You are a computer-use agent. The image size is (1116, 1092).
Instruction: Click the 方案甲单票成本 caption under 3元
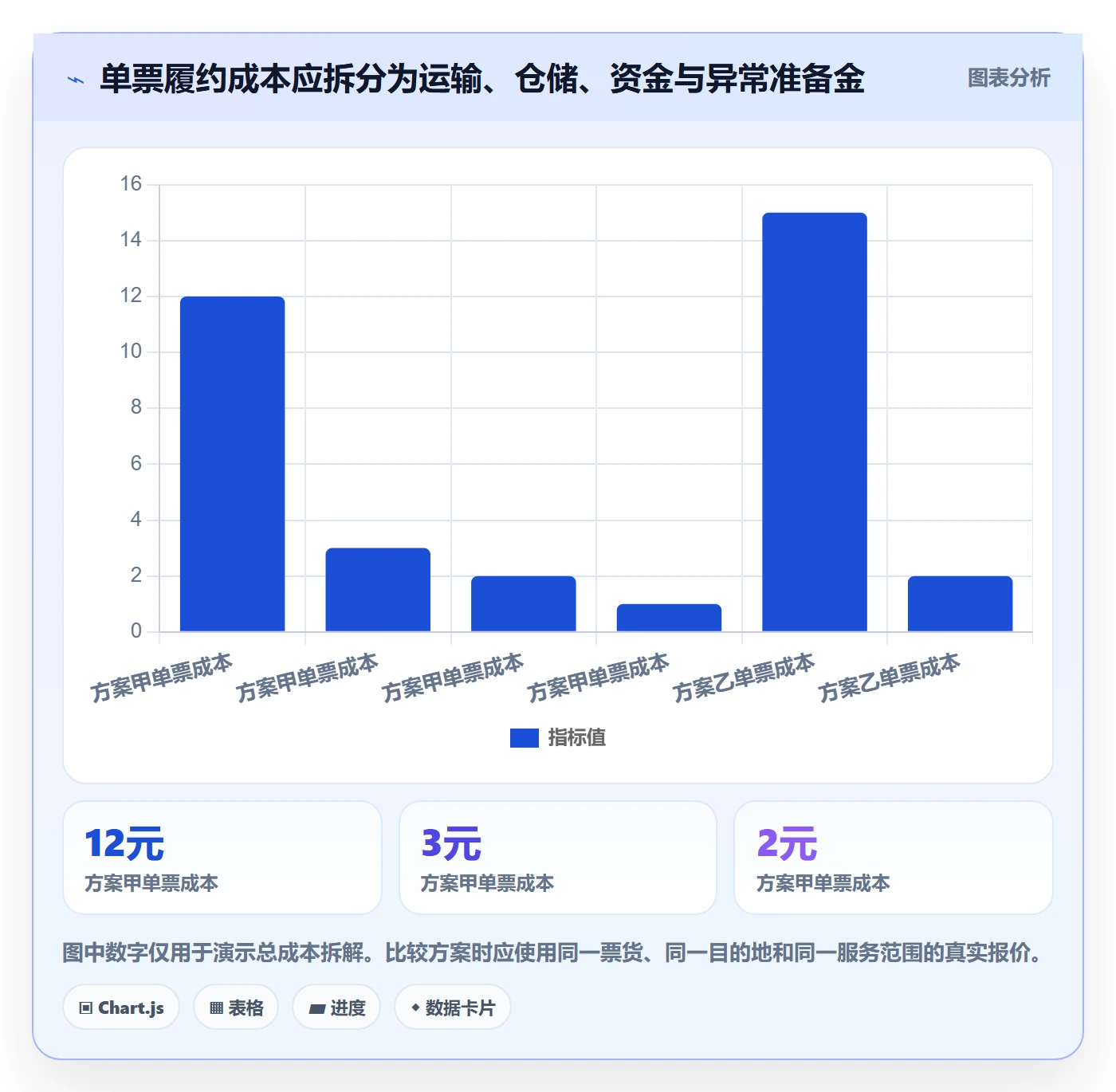(487, 883)
